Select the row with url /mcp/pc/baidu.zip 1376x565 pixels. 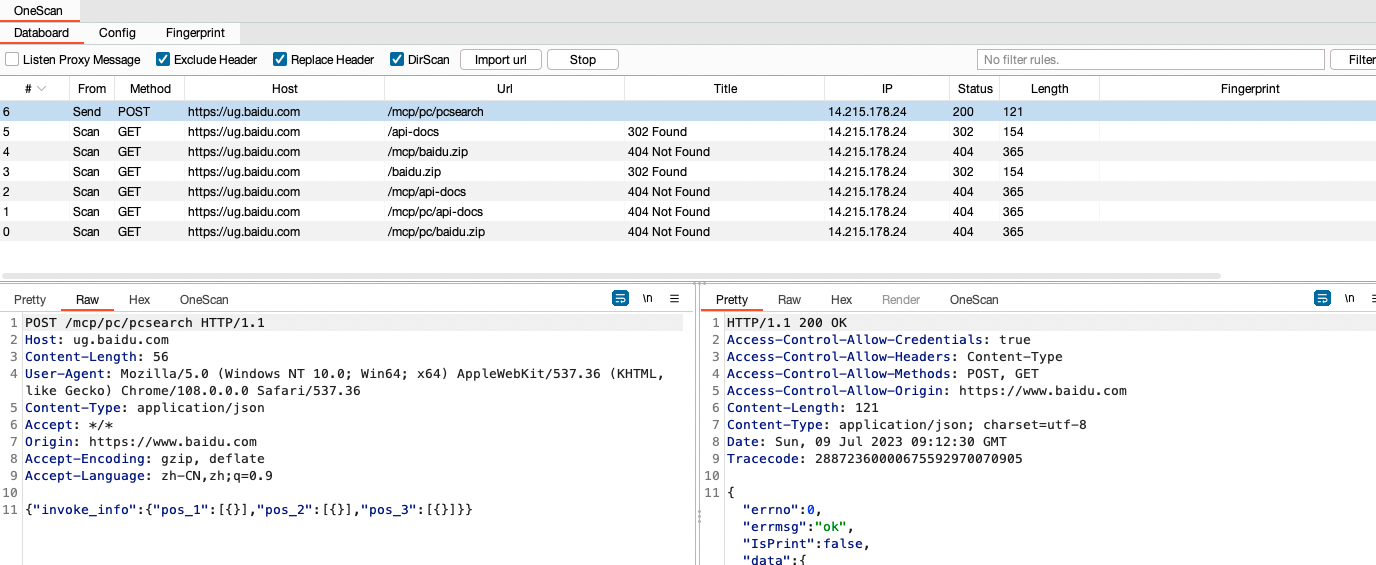click(688, 232)
